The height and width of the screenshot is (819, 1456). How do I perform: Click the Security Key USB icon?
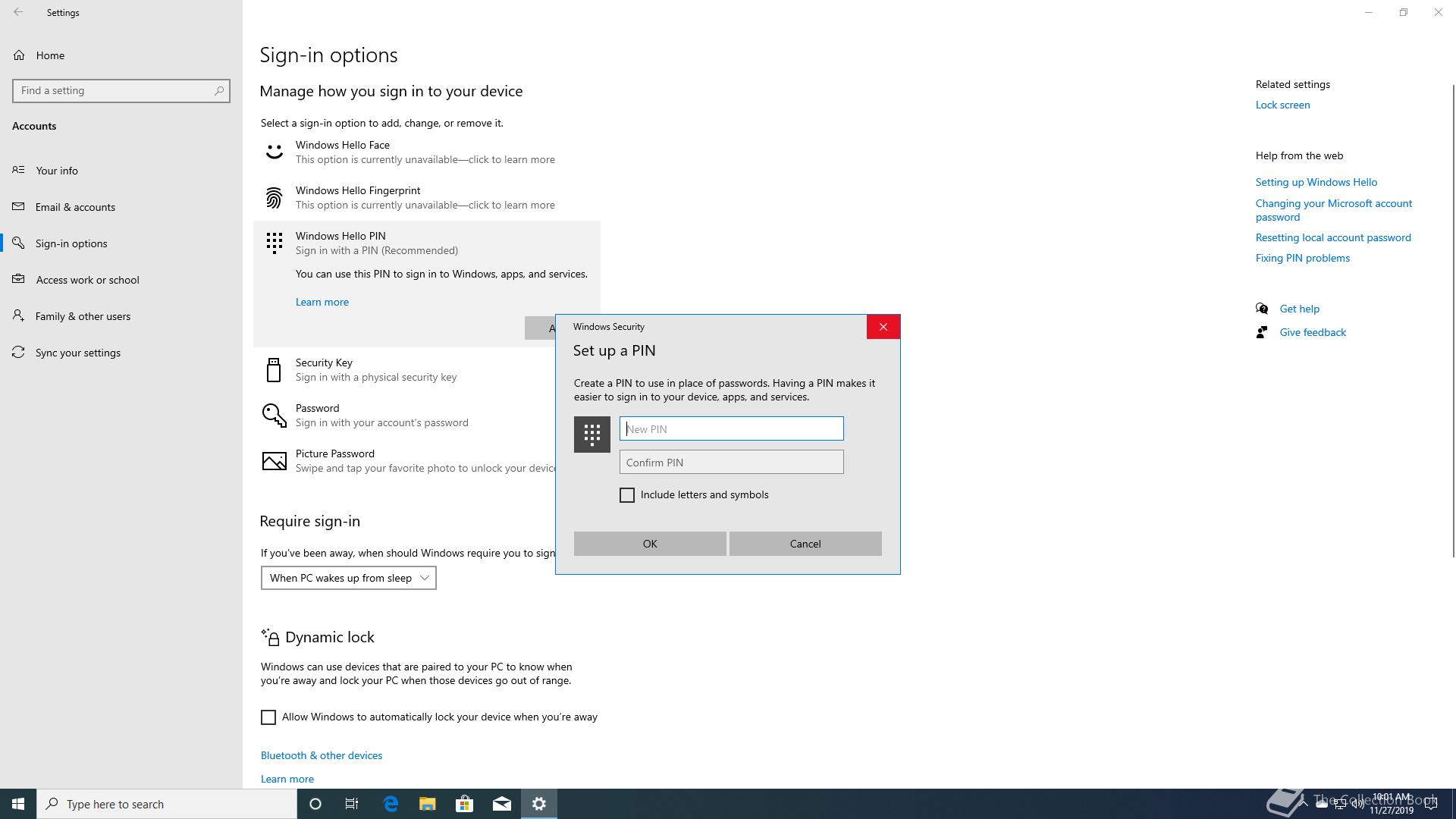274,370
